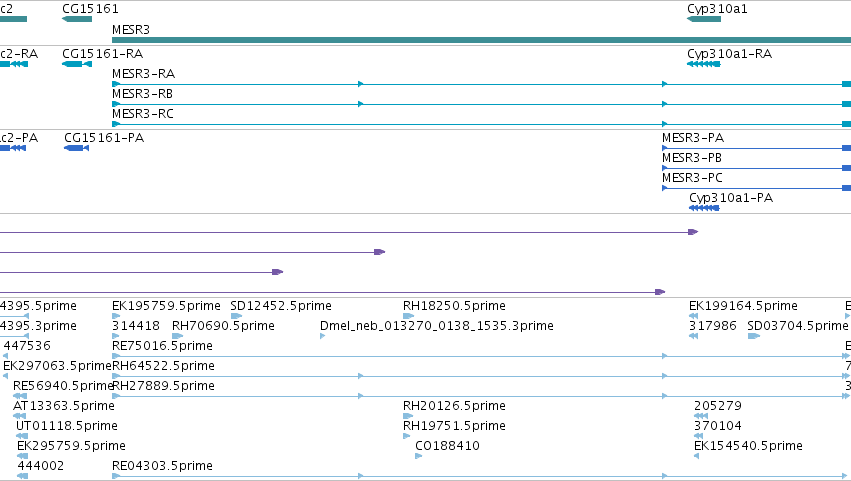Select RH27889.5prime EST label
The image size is (851, 481).
[x=163, y=387]
